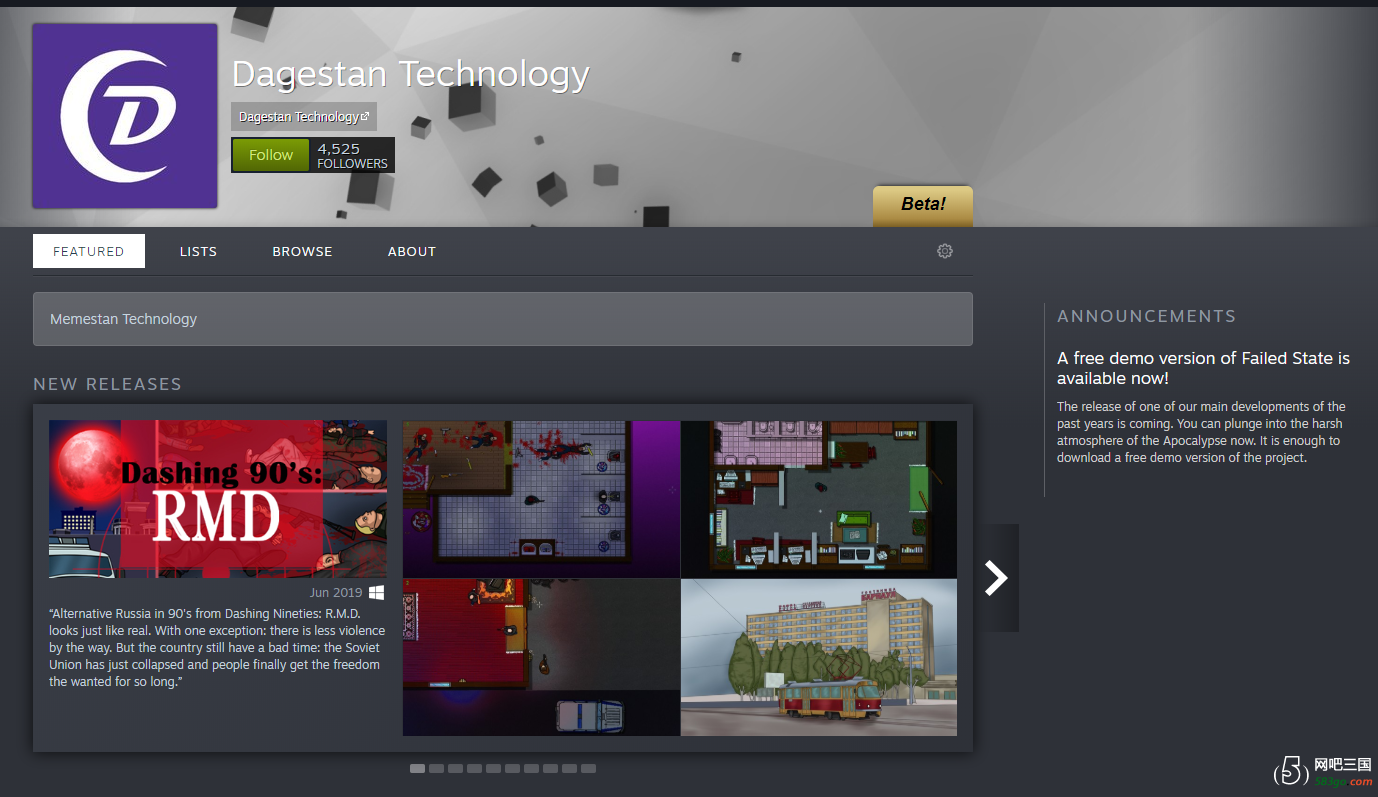Open the Failed State demo announcement headline
1378x797 pixels.
[1203, 368]
